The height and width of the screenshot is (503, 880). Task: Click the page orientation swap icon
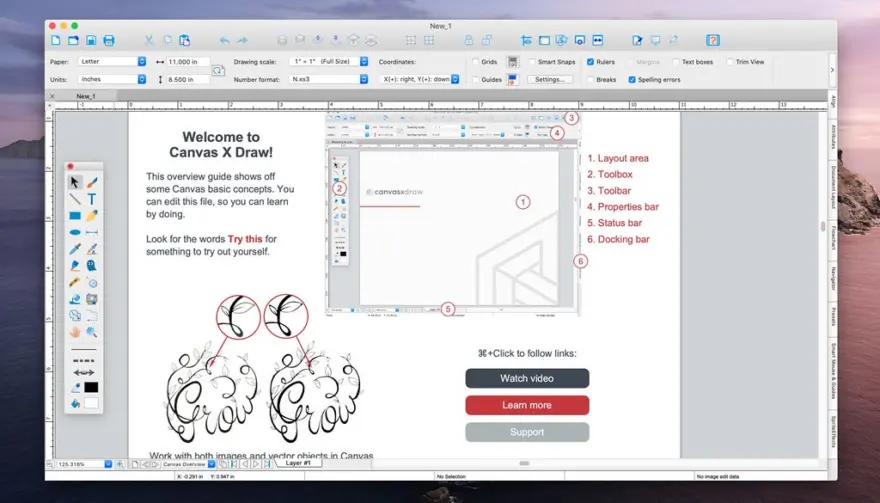pyautogui.click(x=218, y=71)
